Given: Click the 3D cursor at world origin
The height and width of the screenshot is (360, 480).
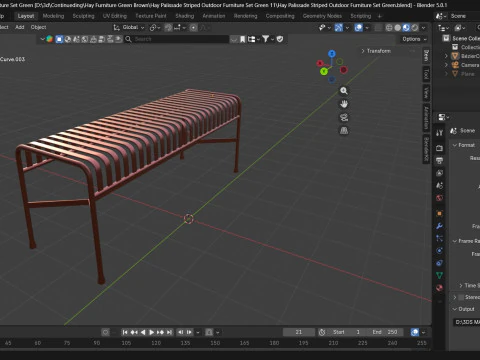Looking at the screenshot, I should [189, 219].
